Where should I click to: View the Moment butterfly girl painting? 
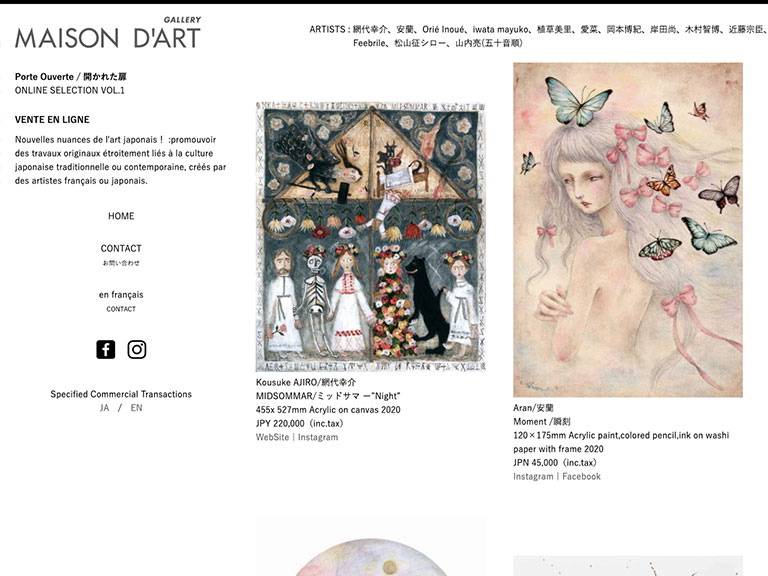point(628,230)
